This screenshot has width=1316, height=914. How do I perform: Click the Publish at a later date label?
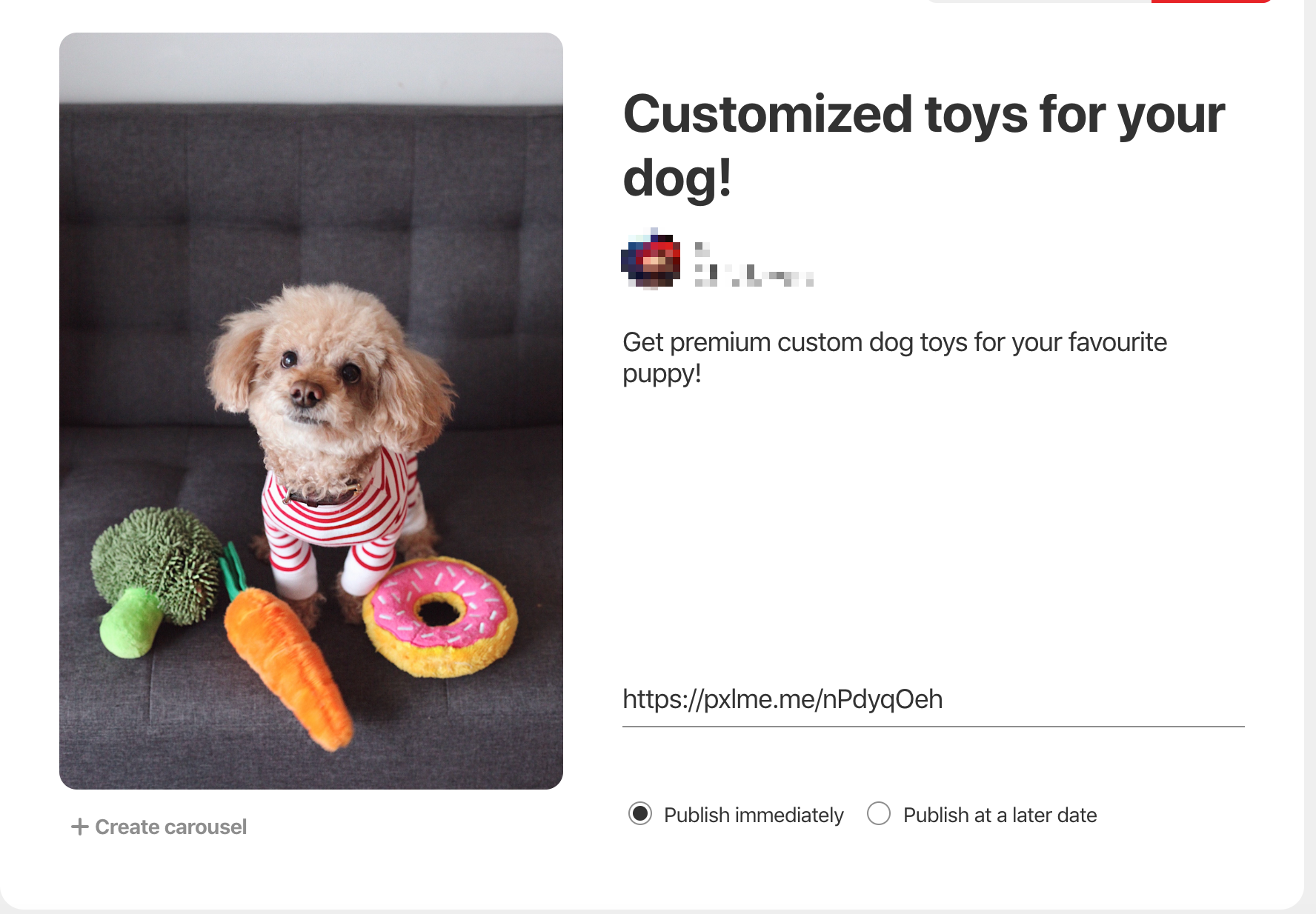pos(1000,815)
